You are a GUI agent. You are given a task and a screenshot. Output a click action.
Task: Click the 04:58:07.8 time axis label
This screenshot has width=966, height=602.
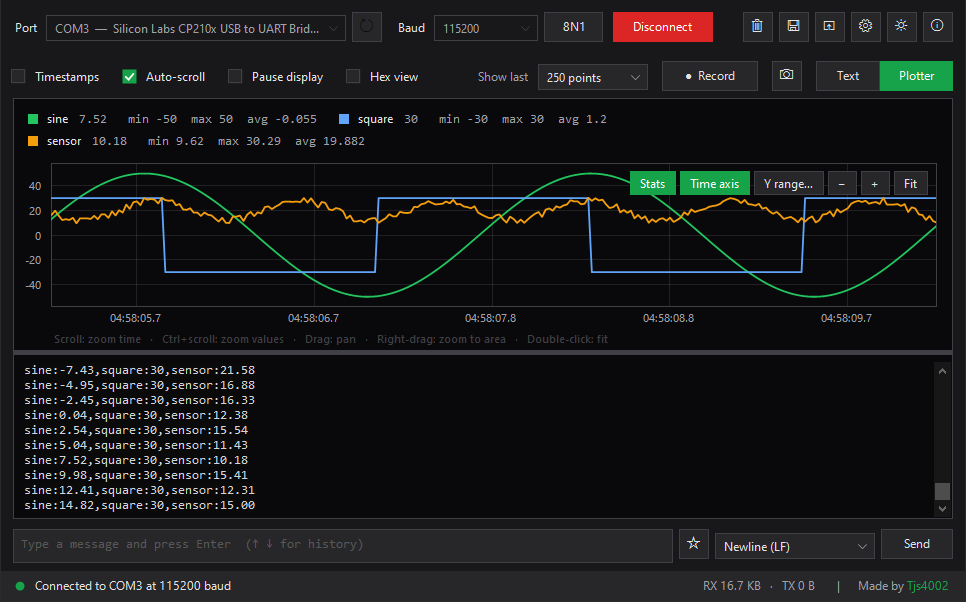pos(490,319)
